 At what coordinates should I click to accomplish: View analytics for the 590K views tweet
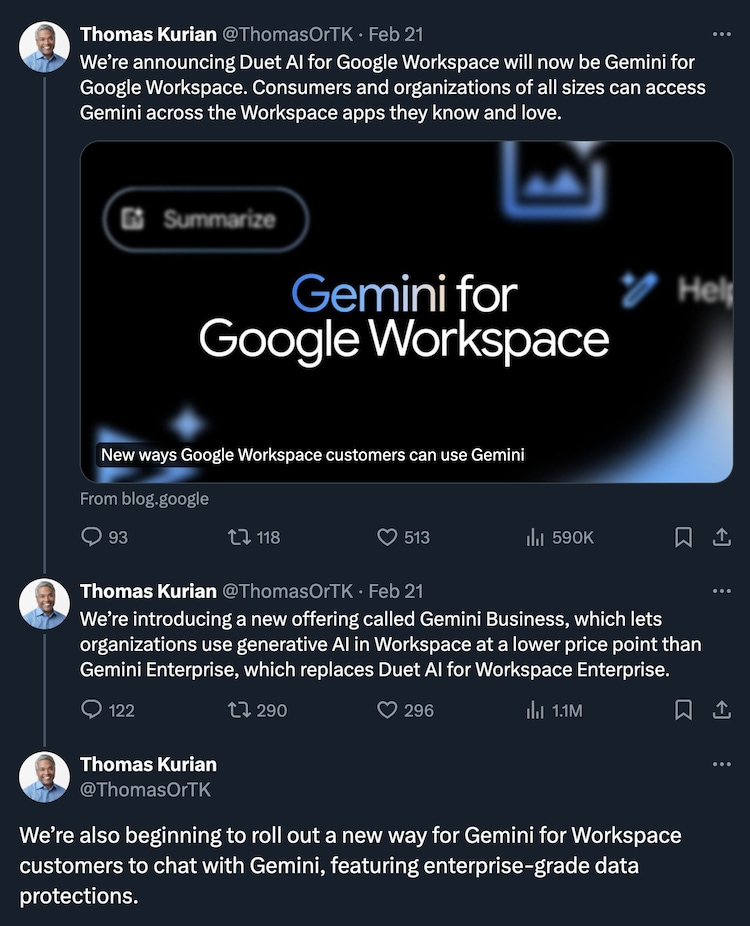tap(535, 537)
